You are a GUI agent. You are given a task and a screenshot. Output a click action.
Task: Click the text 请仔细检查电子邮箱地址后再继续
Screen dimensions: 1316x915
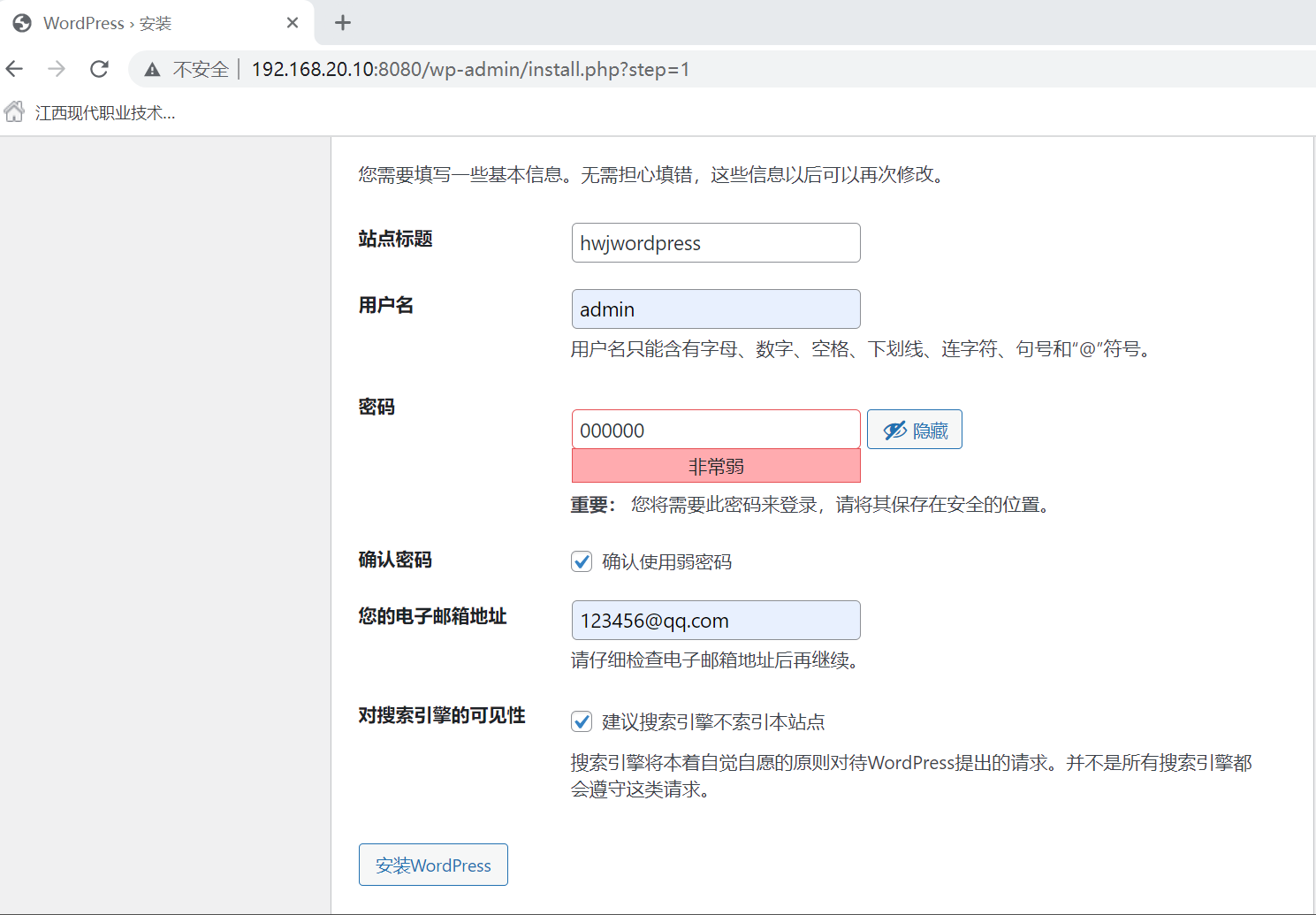pyautogui.click(x=715, y=660)
